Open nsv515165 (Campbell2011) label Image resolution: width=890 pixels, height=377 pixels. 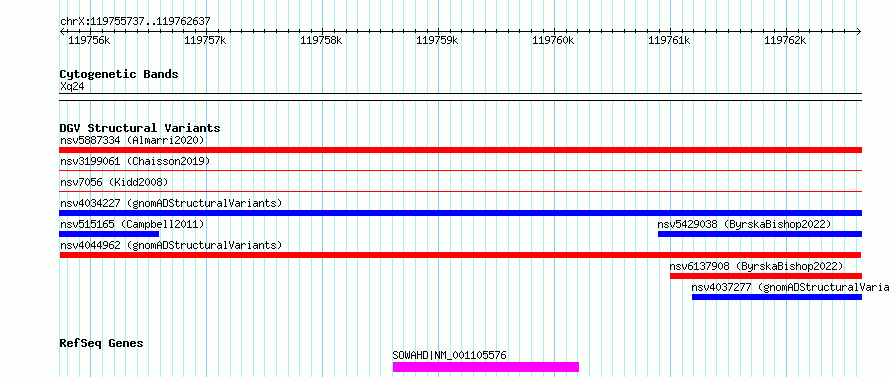tap(132, 224)
